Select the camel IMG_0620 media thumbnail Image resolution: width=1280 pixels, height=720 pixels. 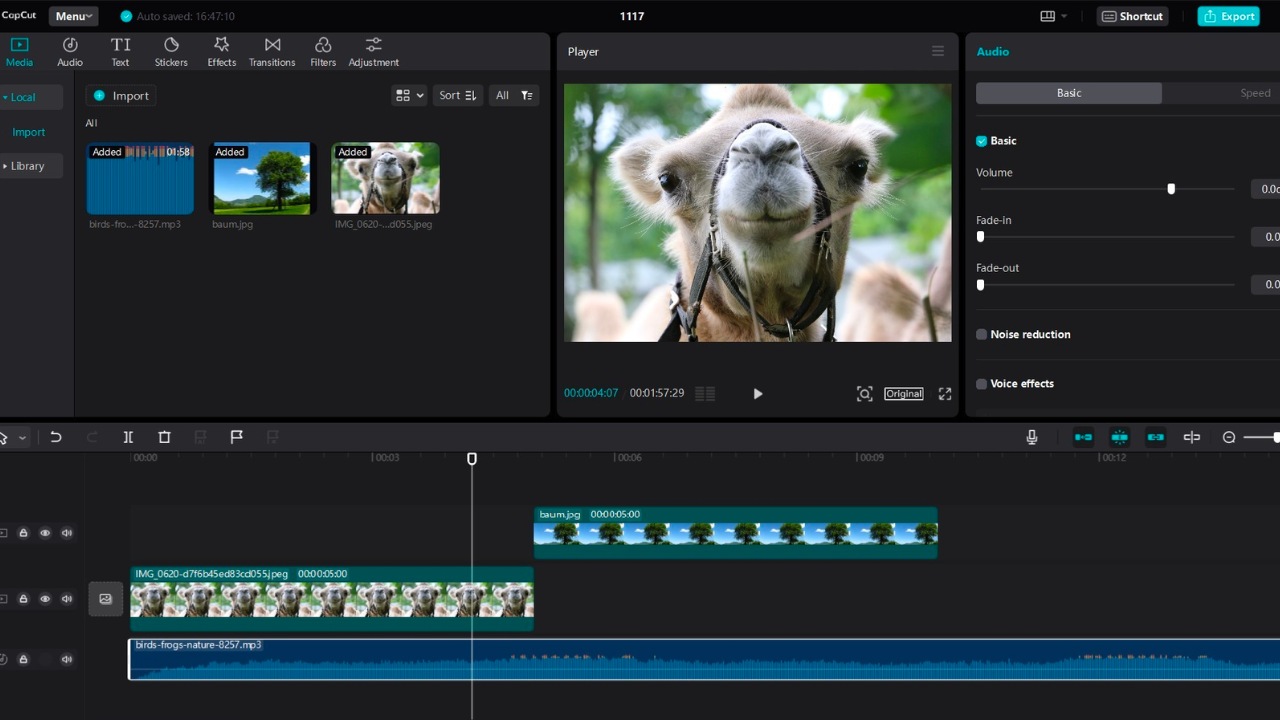pyautogui.click(x=385, y=178)
